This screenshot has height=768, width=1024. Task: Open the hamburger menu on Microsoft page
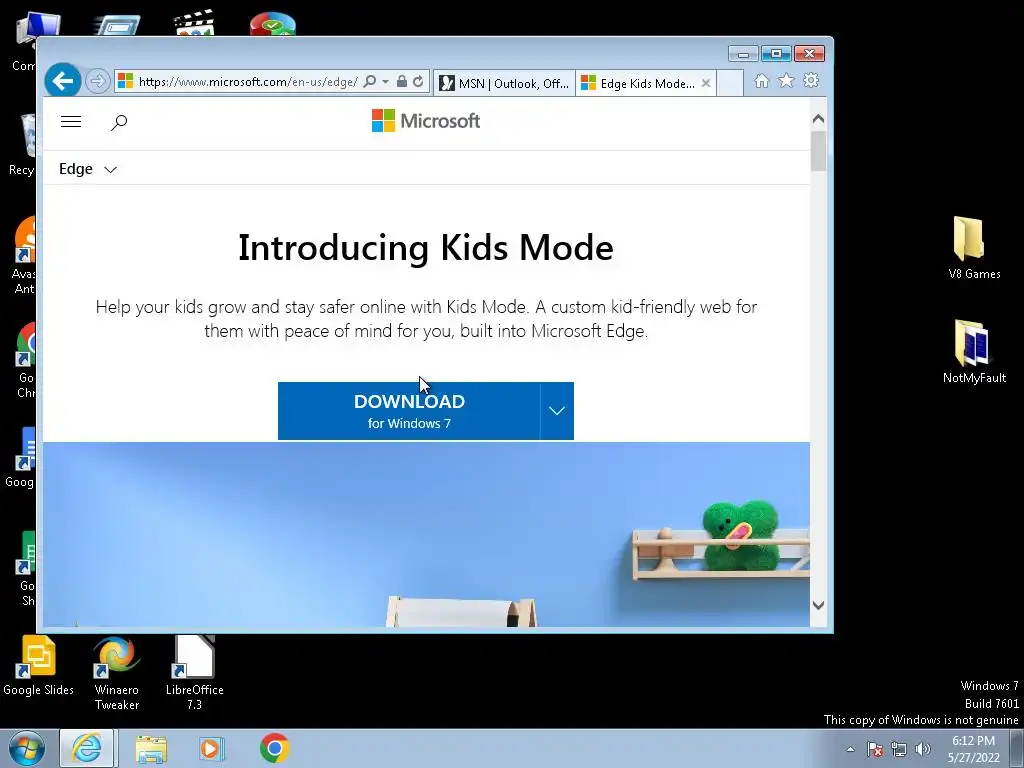coord(71,121)
